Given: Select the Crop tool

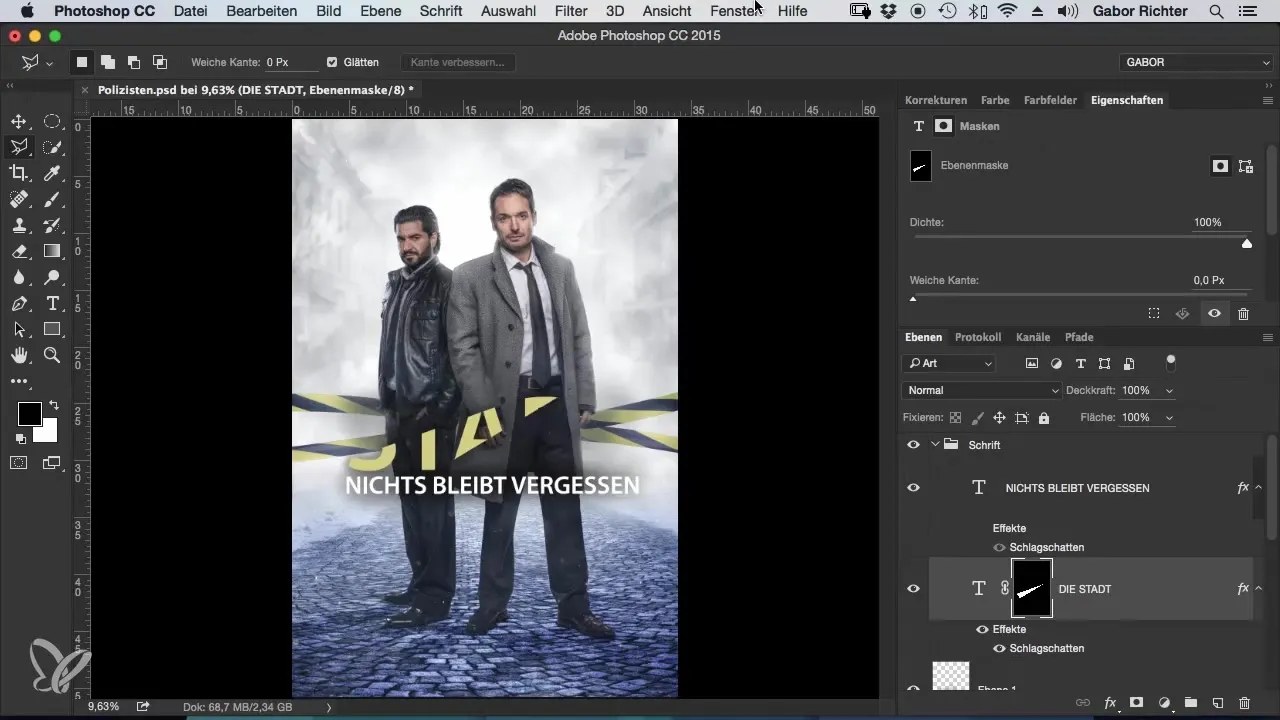Looking at the screenshot, I should click(x=19, y=173).
